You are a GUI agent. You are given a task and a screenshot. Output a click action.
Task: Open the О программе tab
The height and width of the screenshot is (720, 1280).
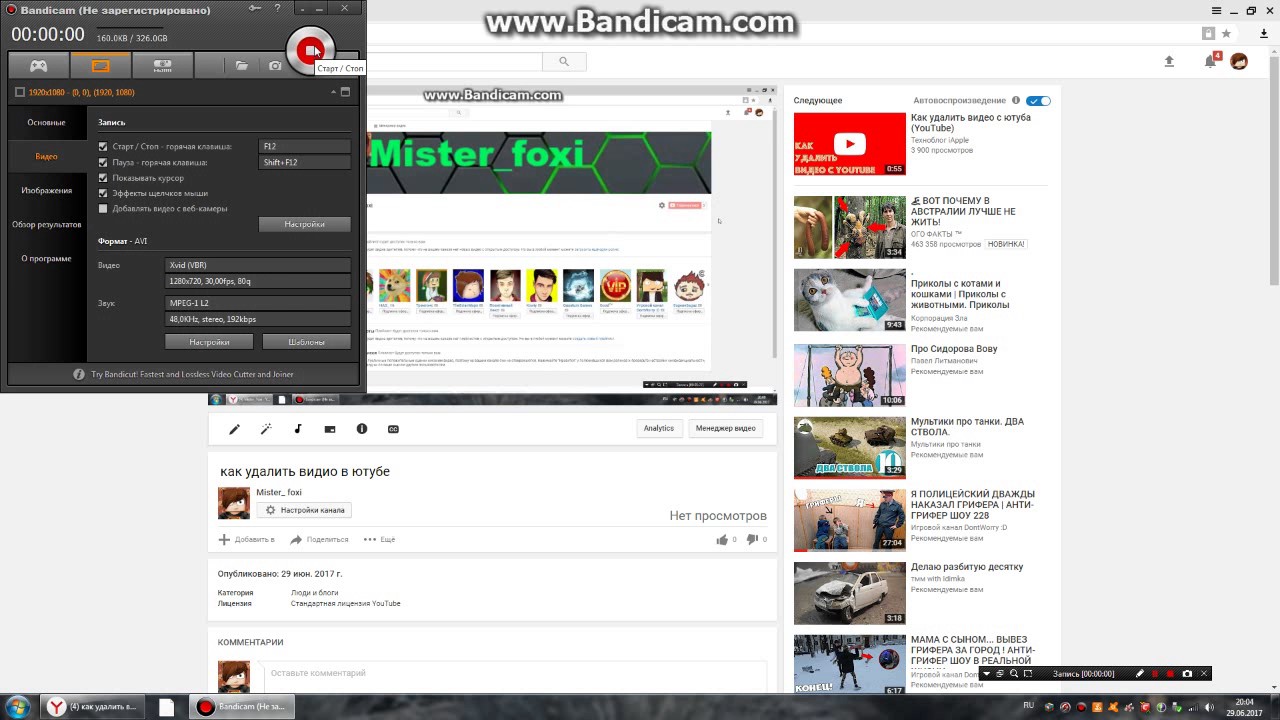46,258
